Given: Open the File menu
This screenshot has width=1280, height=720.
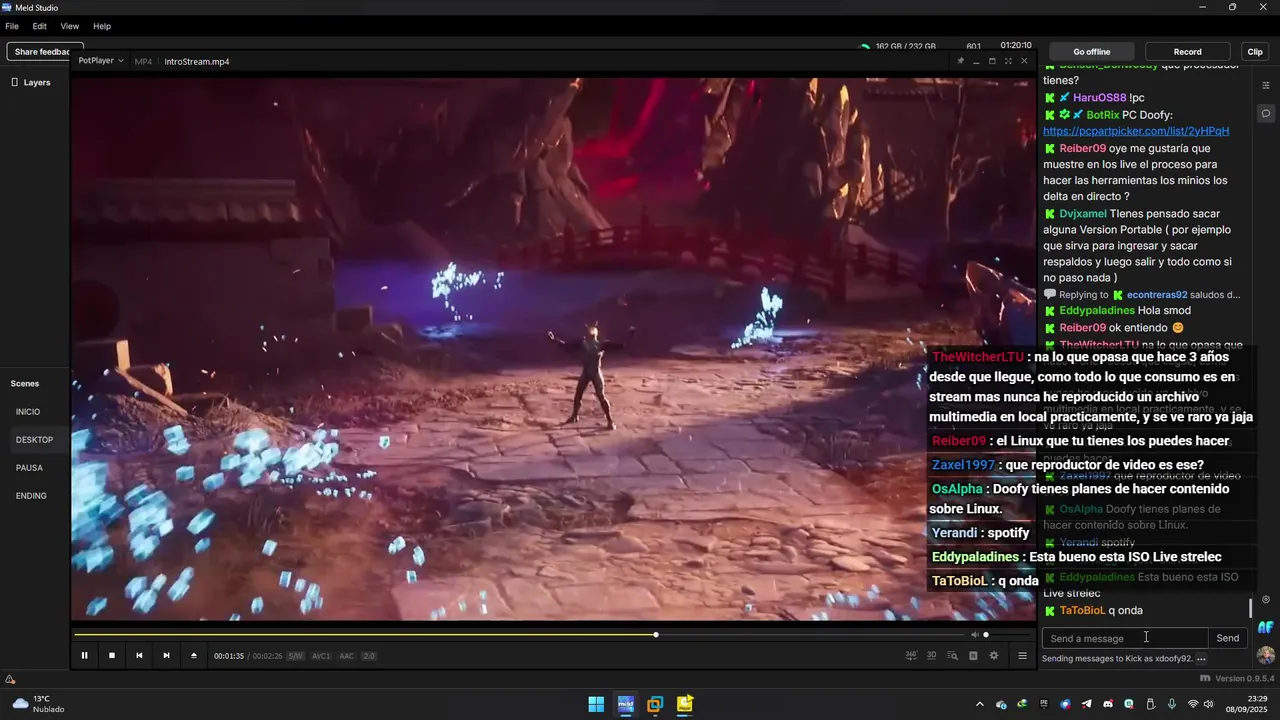Looking at the screenshot, I should click(x=12, y=26).
